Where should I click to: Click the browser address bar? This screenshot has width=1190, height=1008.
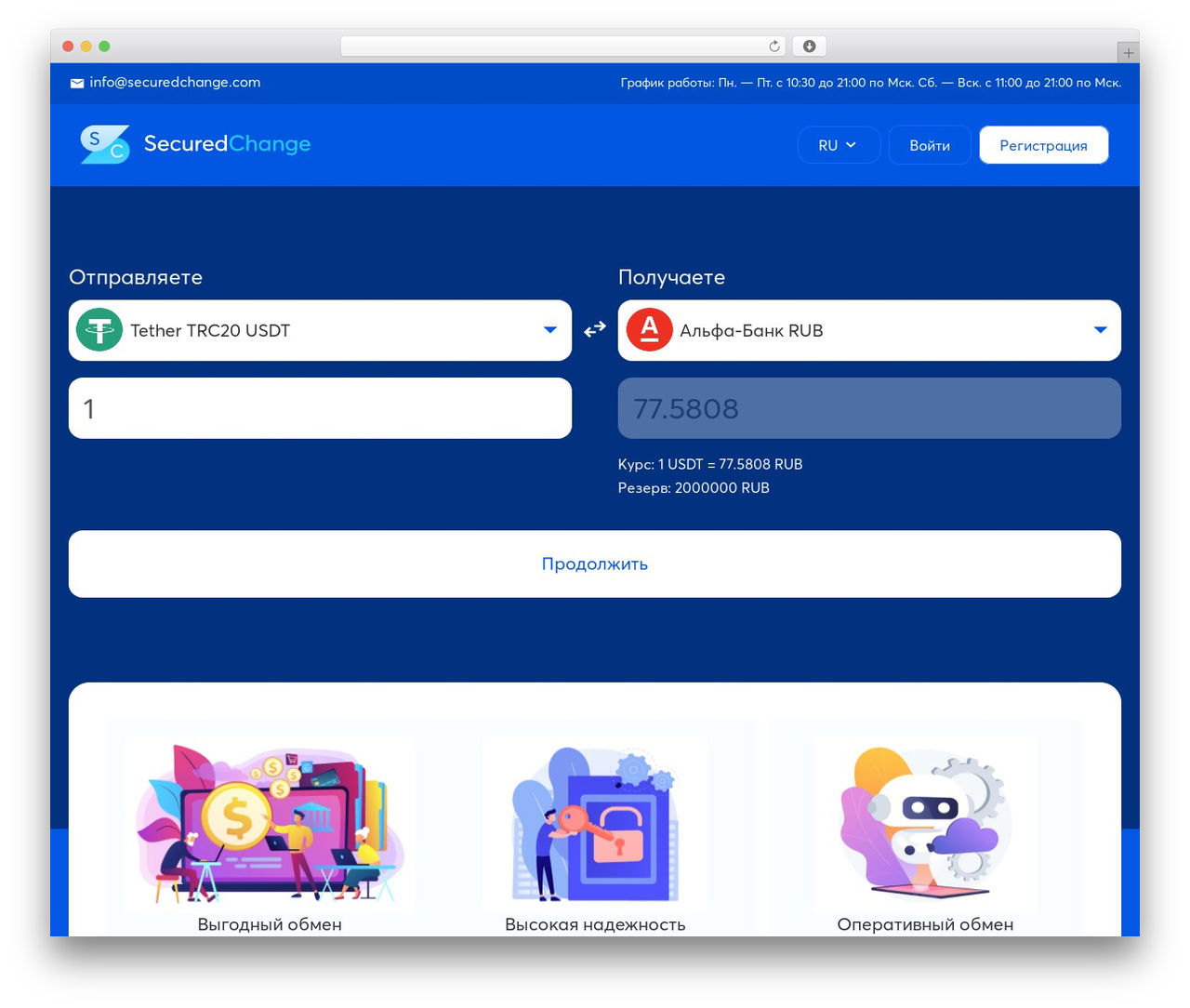pyautogui.click(x=563, y=46)
